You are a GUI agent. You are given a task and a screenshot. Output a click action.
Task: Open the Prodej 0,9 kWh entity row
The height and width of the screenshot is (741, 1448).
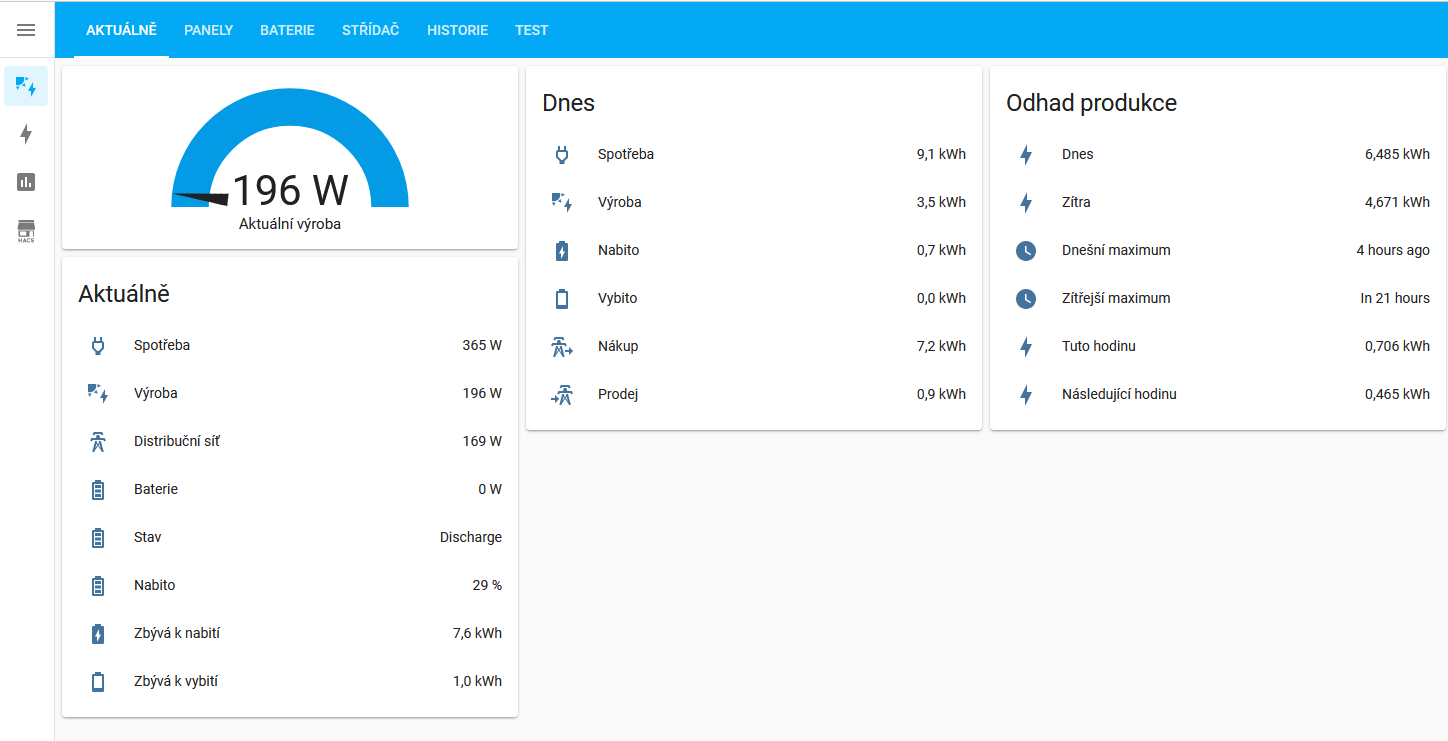(754, 394)
